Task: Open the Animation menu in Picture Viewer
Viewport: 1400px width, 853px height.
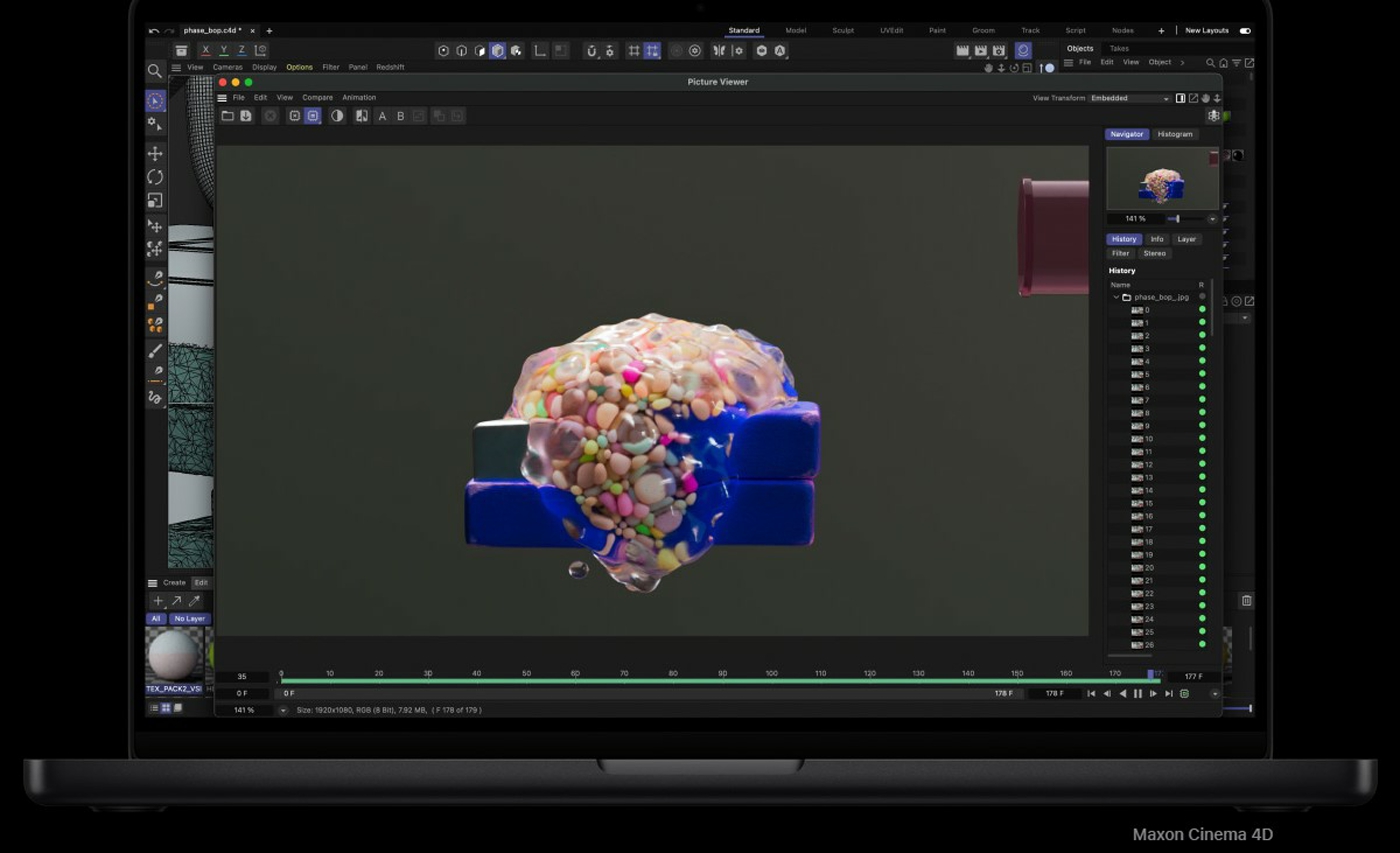Action: coord(359,98)
